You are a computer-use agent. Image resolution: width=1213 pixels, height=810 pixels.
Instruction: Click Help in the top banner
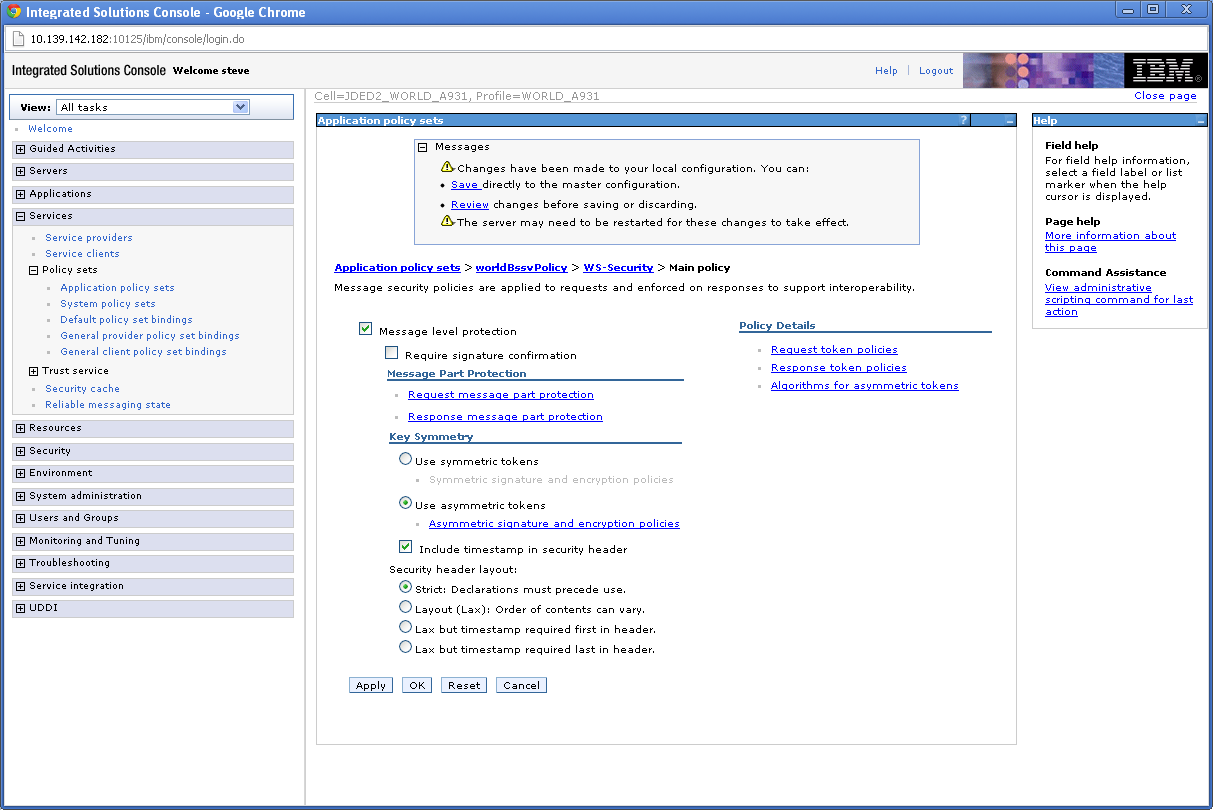click(x=886, y=71)
